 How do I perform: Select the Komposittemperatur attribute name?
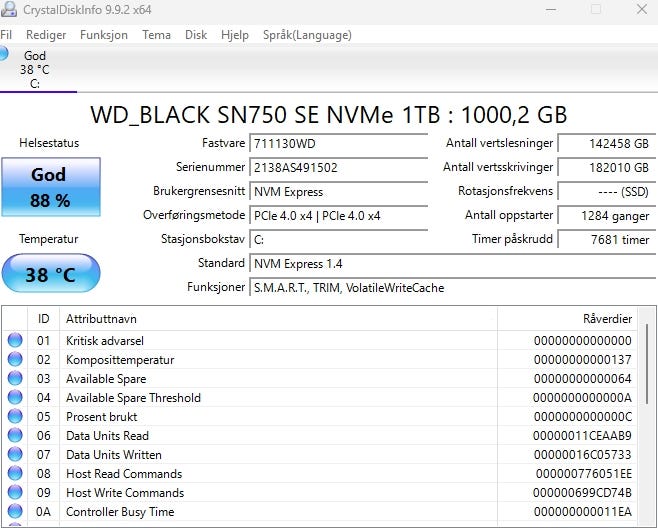click(120, 360)
